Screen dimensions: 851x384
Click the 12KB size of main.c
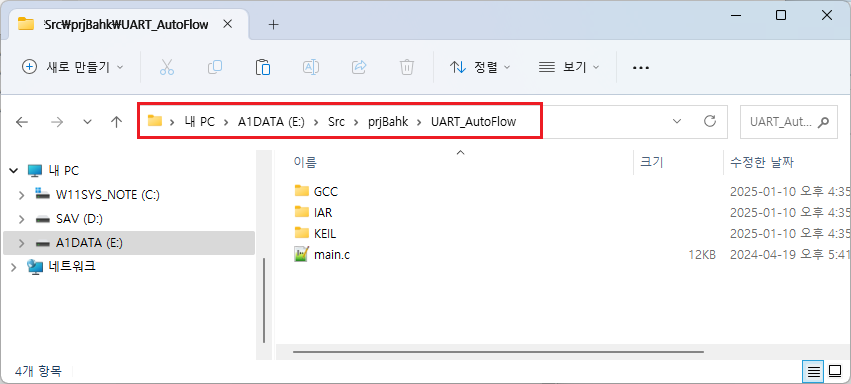(x=701, y=254)
